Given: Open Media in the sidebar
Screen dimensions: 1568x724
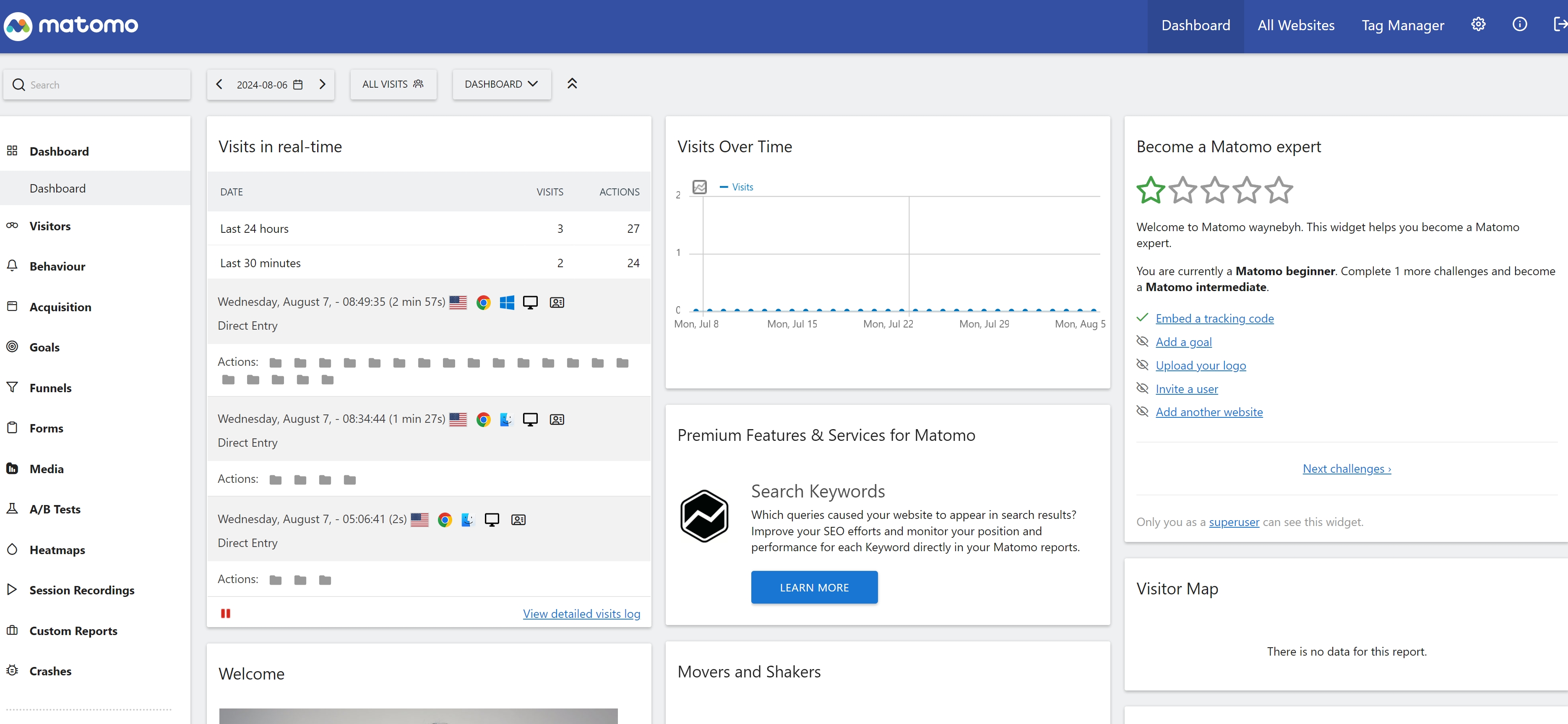Looking at the screenshot, I should coord(46,469).
